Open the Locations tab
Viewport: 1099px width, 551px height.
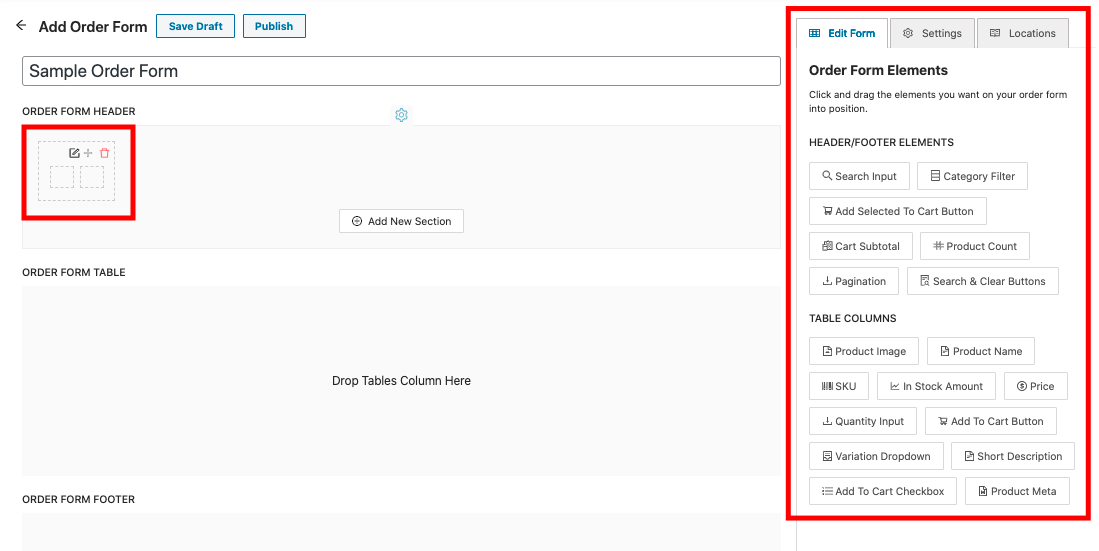(1022, 33)
